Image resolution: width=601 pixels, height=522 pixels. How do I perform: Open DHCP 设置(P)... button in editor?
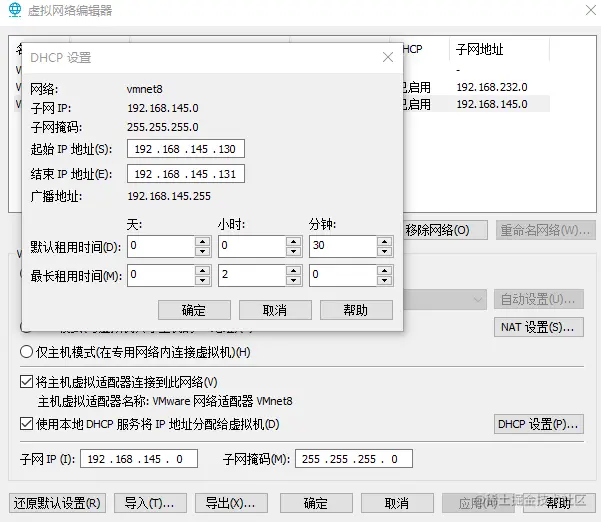539,424
